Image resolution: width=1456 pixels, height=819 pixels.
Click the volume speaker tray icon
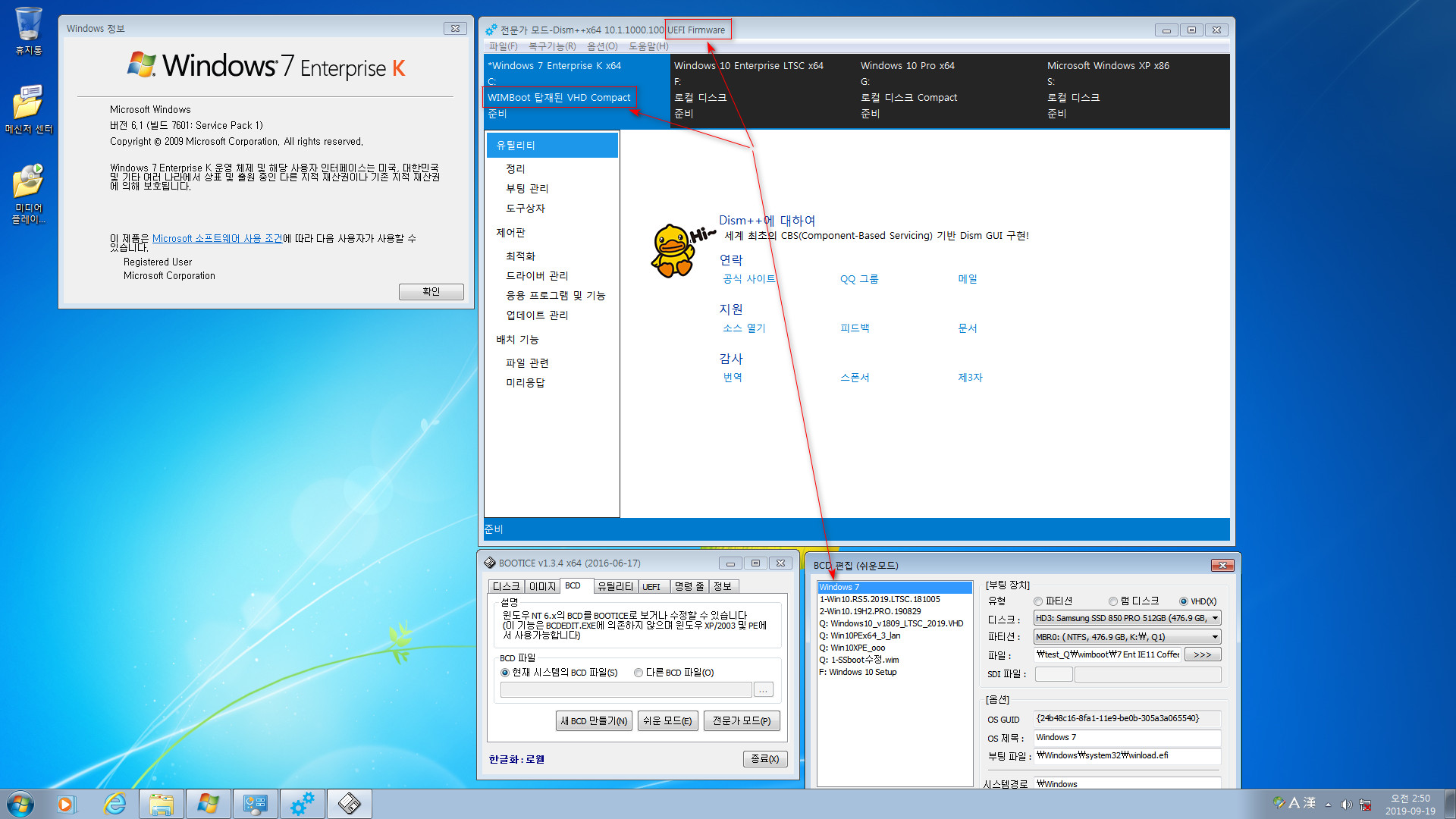[x=1346, y=805]
